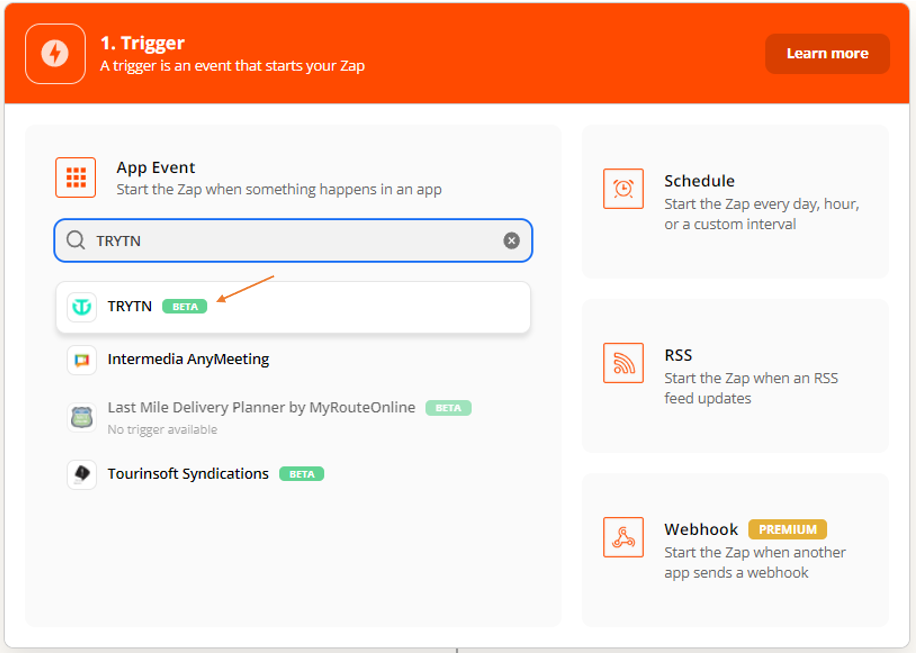Click the '1. Trigger' header title

pos(143,43)
